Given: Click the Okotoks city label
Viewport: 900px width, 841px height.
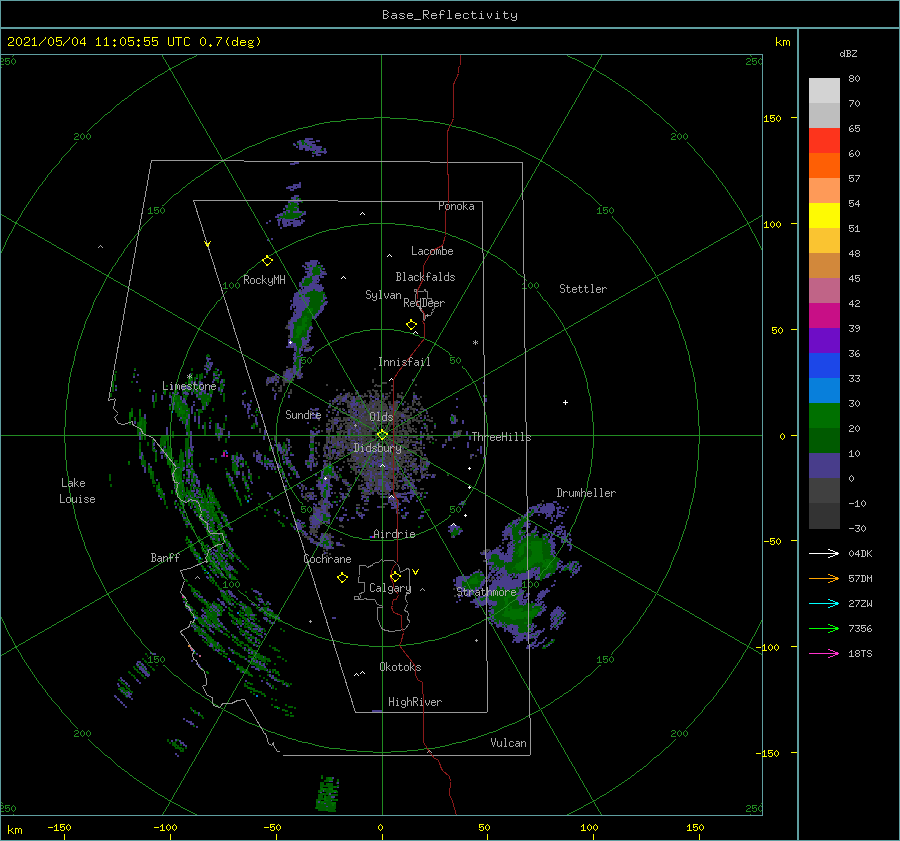Looking at the screenshot, I should pos(401,667).
